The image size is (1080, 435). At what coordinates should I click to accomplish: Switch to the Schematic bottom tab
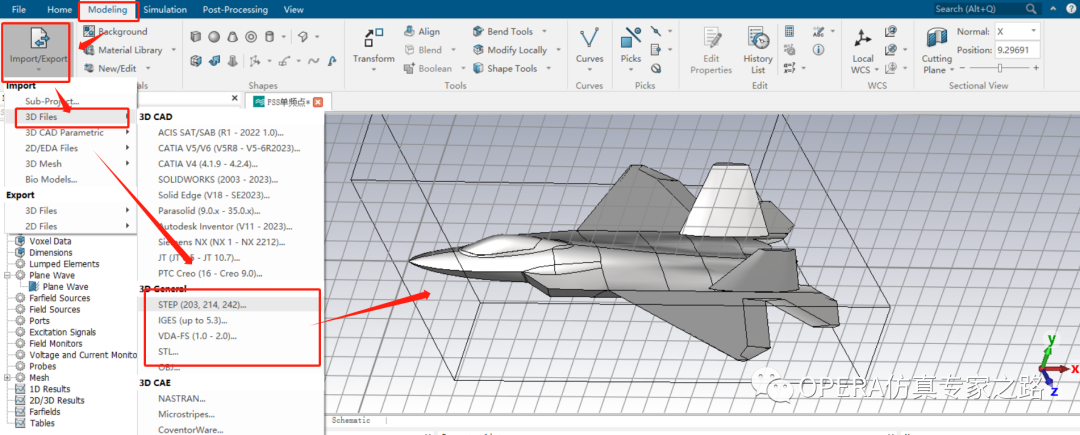point(351,420)
